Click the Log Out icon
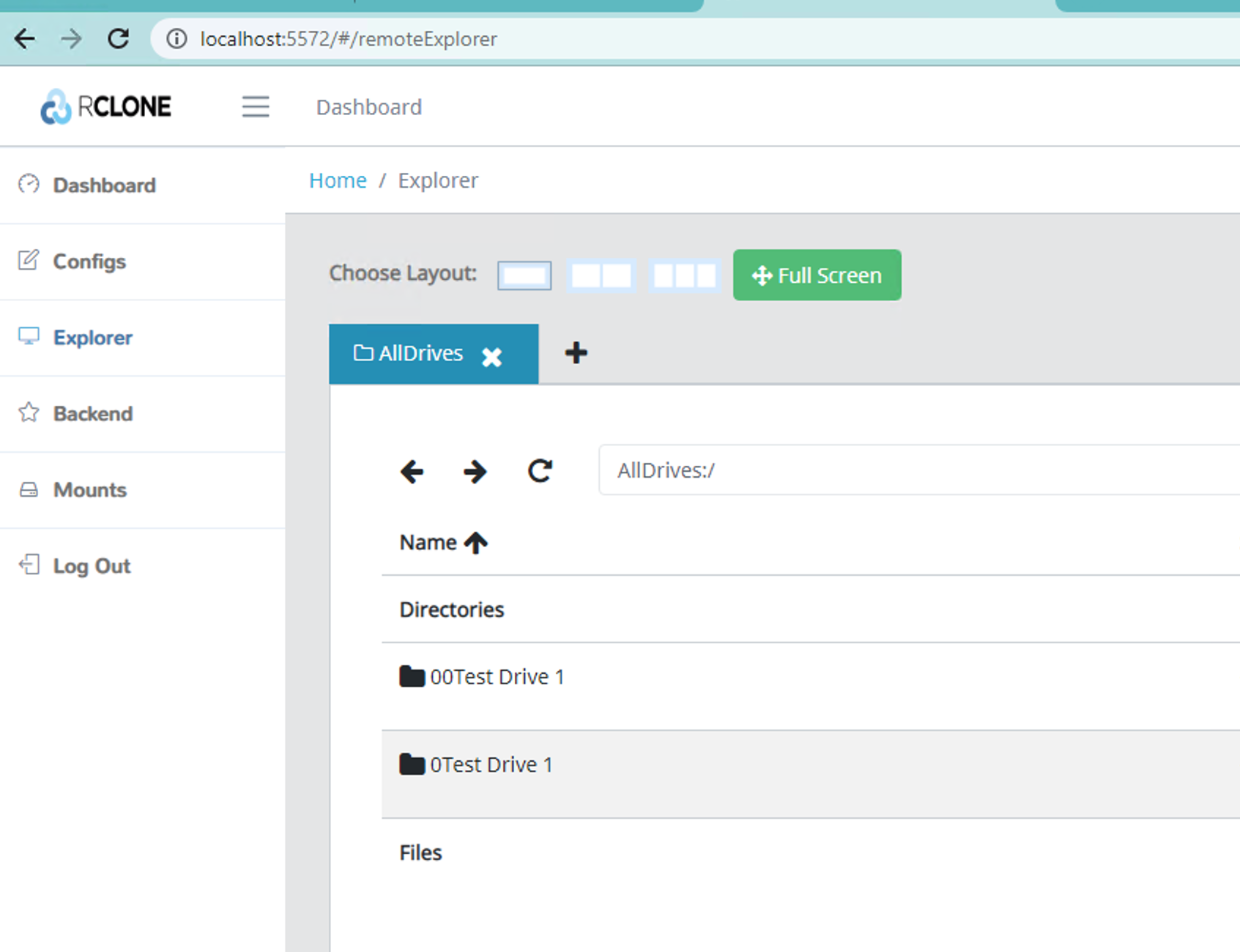Viewport: 1240px width, 952px height. pyautogui.click(x=27, y=565)
